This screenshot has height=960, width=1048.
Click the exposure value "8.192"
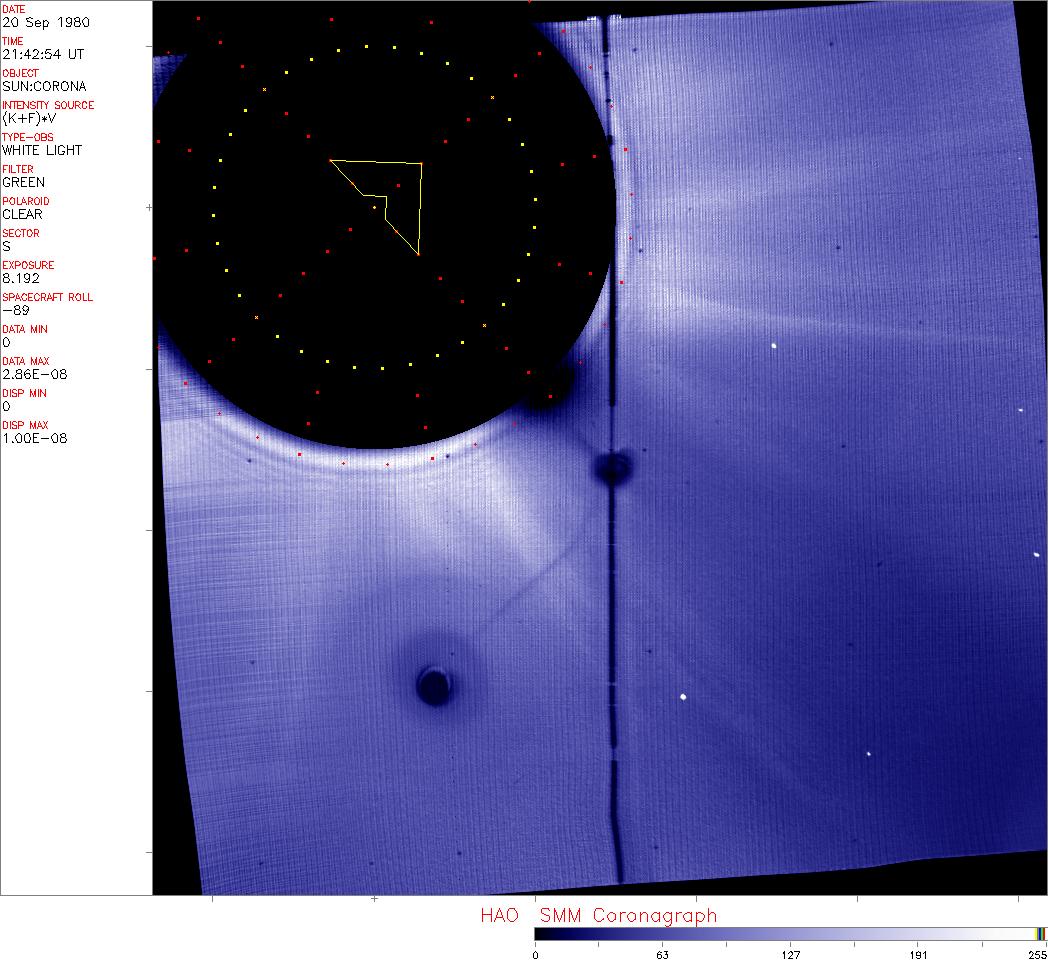coord(19,278)
